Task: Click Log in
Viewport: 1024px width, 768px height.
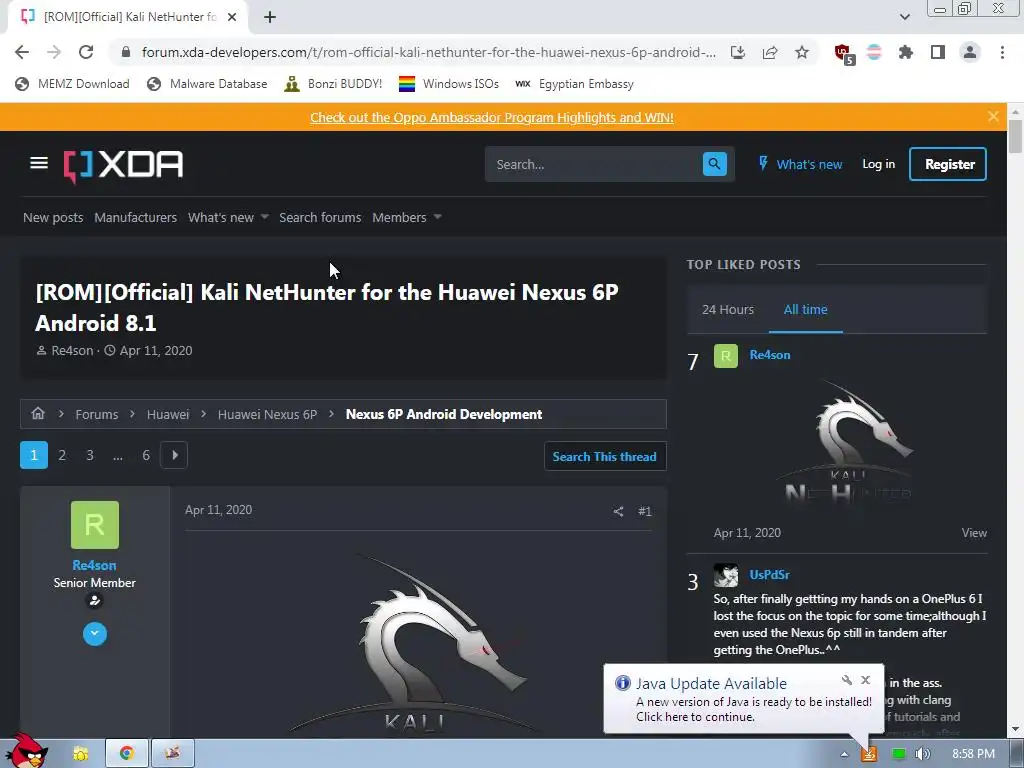Action: pos(878,164)
